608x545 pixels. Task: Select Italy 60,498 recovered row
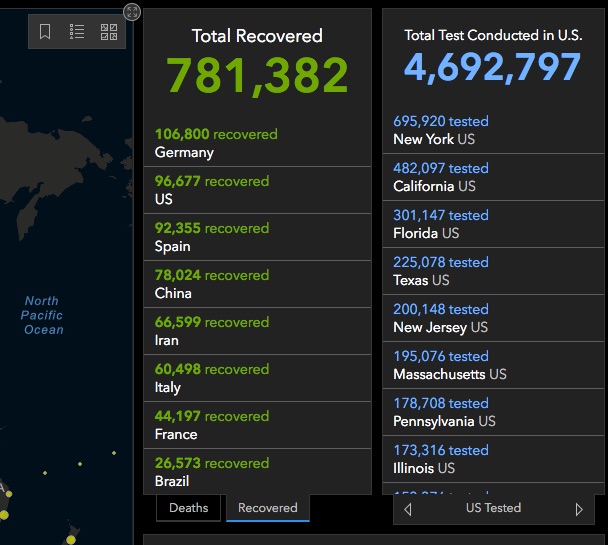(x=257, y=378)
